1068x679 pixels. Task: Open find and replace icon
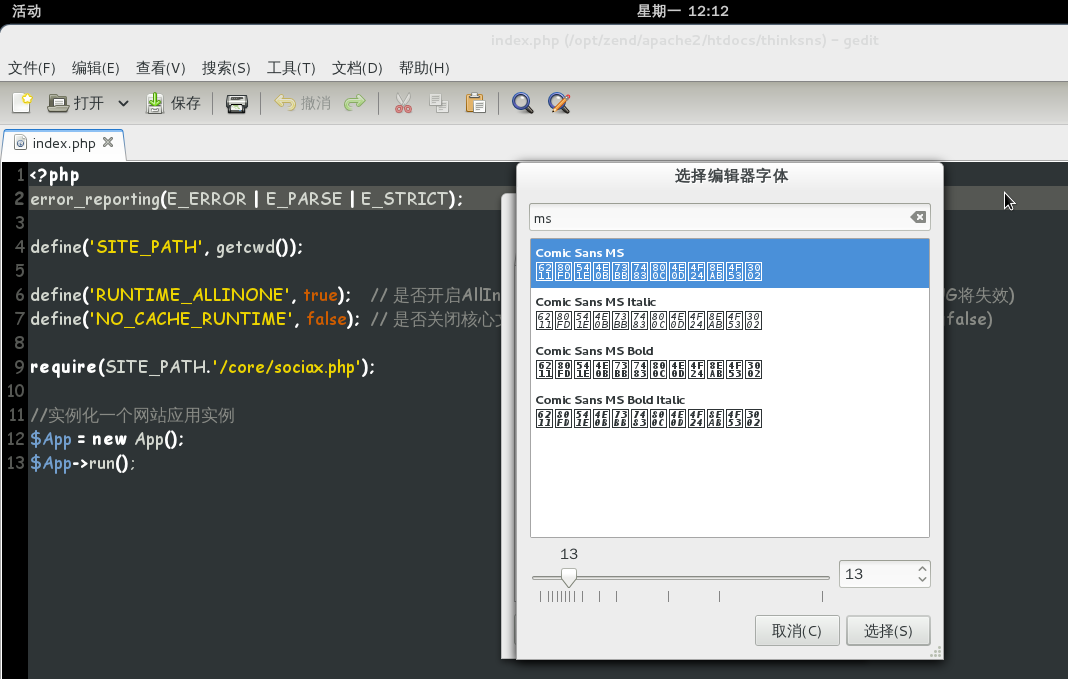(x=559, y=103)
